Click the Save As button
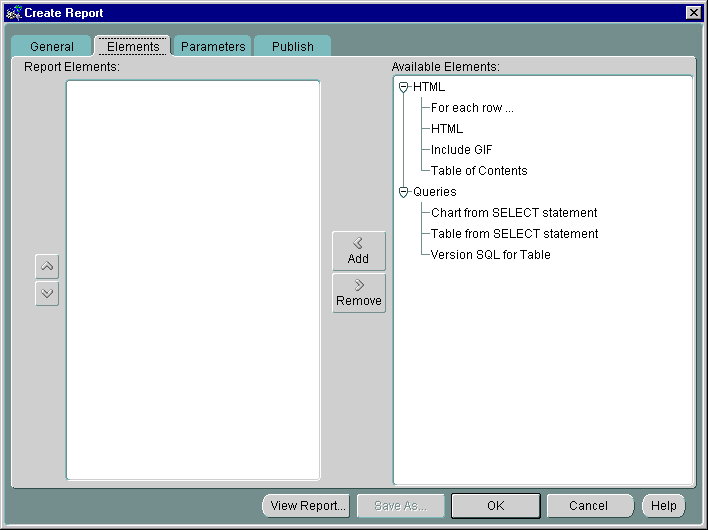This screenshot has width=708, height=530. (x=401, y=506)
